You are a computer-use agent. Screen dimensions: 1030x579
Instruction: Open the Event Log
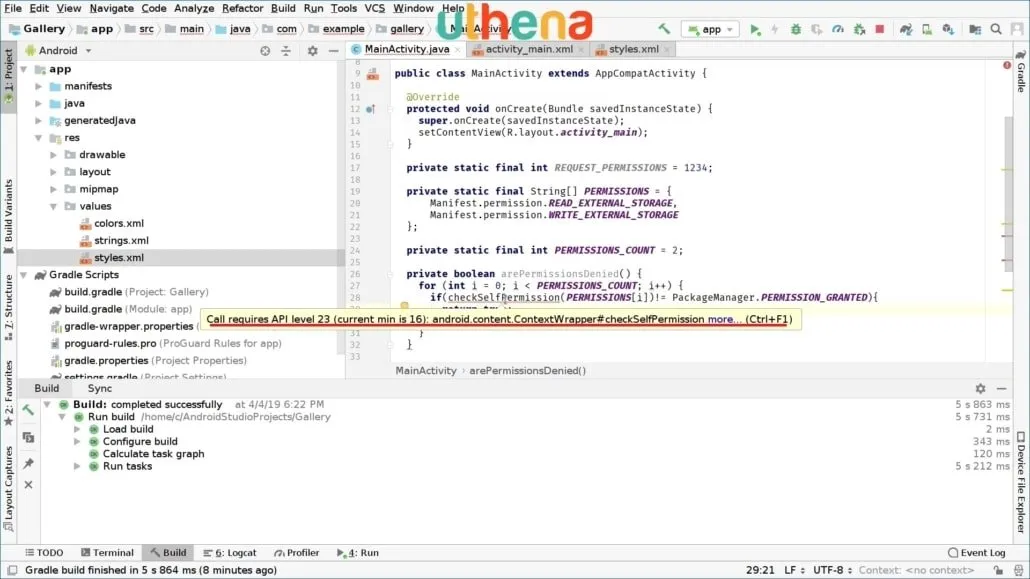point(977,553)
